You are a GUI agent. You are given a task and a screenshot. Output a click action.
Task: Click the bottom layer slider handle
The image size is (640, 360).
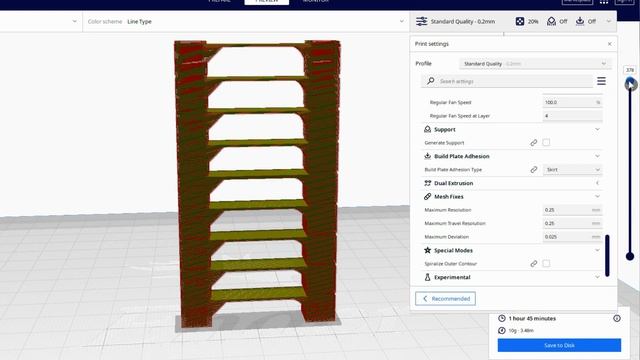click(630, 256)
